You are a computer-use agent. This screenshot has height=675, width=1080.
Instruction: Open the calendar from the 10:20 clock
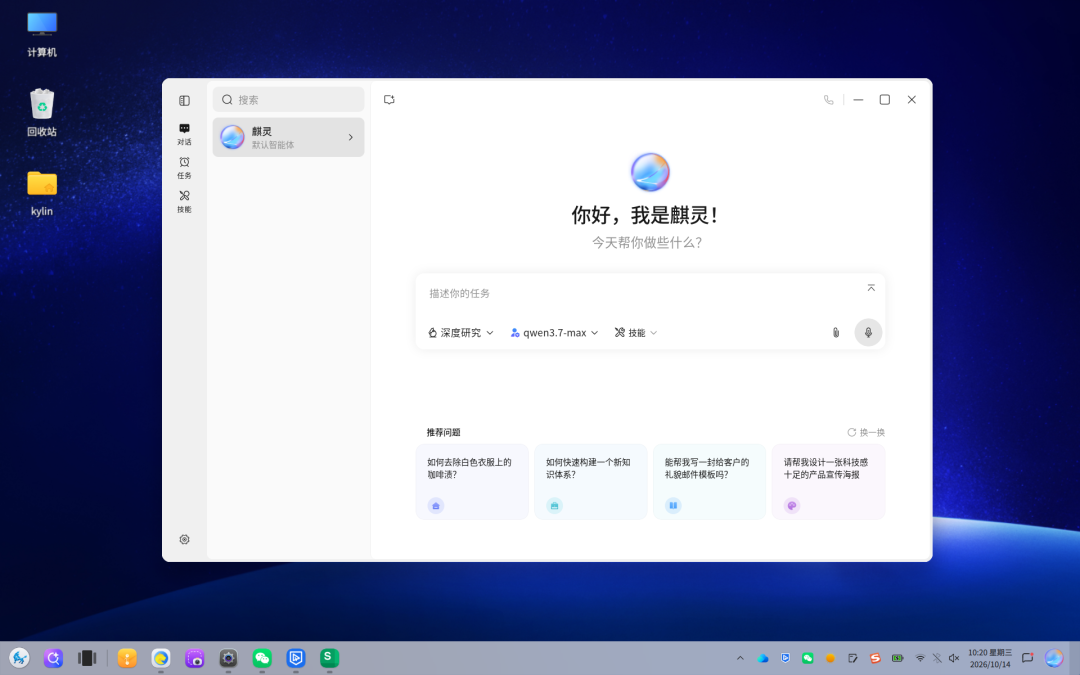tap(990, 658)
